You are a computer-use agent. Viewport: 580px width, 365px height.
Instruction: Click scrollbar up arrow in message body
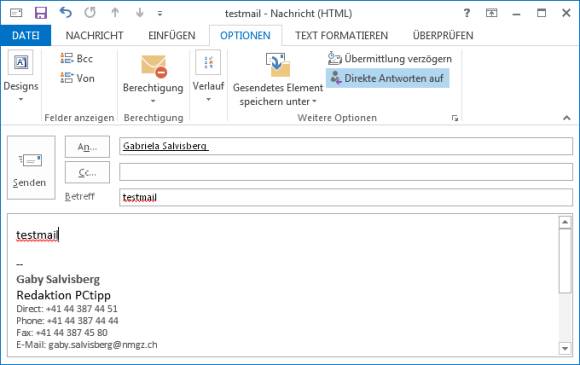tap(565, 222)
